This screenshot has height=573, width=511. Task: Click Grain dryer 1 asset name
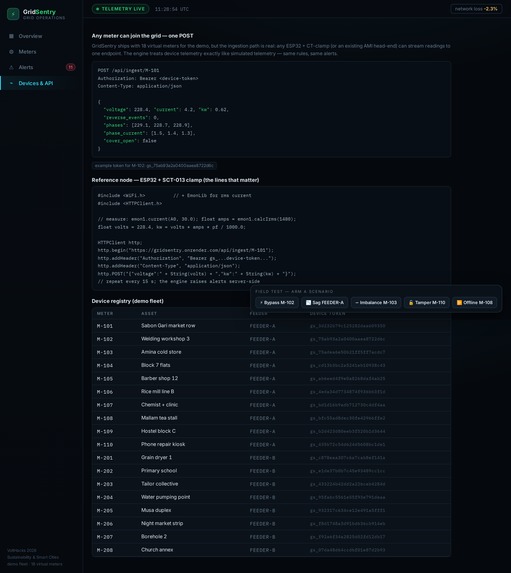156,457
